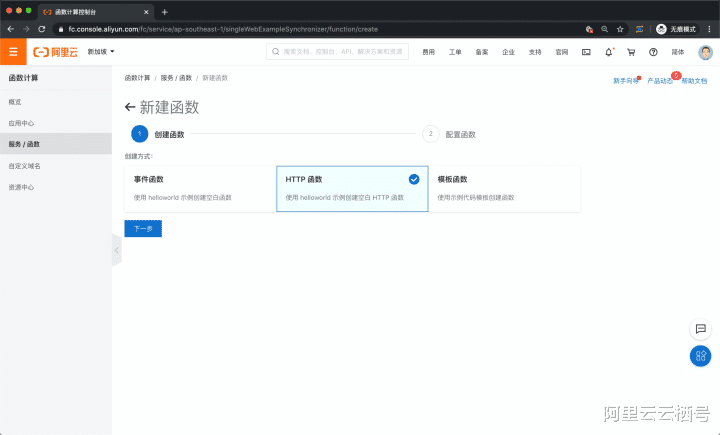Select the 模板函数 creation option

pyautogui.click(x=504, y=189)
